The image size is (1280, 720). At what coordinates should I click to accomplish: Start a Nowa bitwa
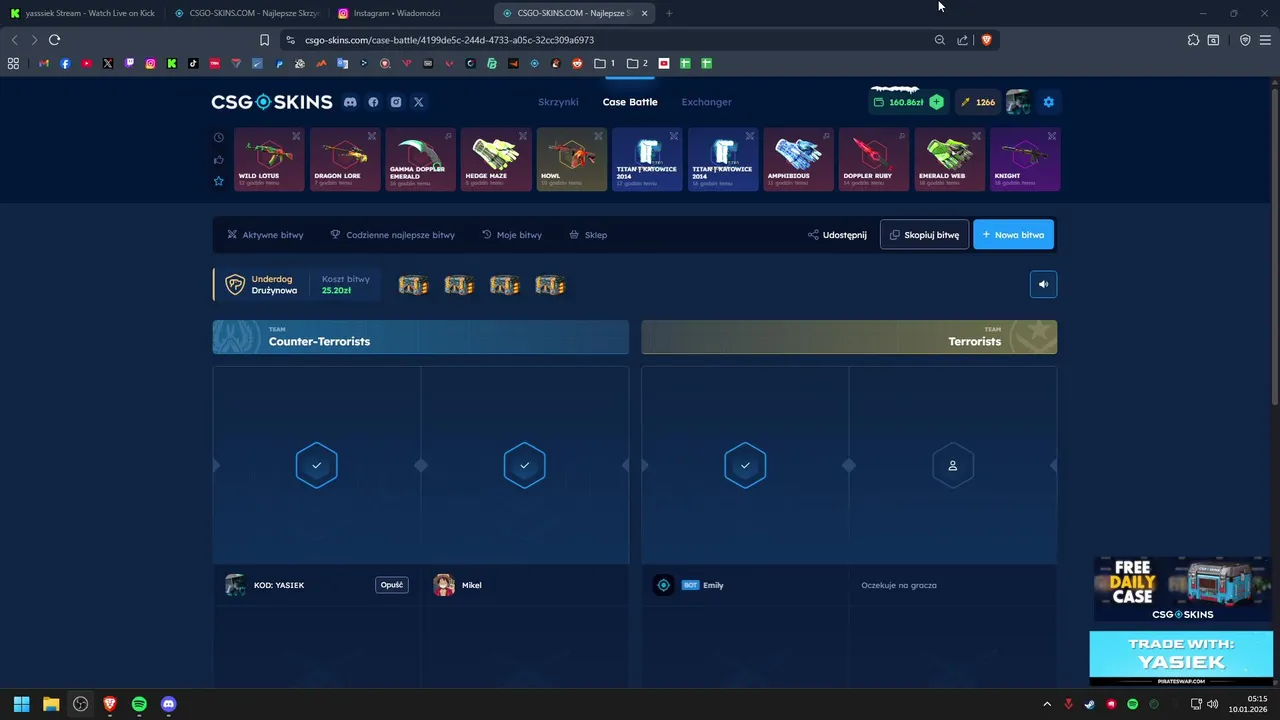pos(1013,235)
